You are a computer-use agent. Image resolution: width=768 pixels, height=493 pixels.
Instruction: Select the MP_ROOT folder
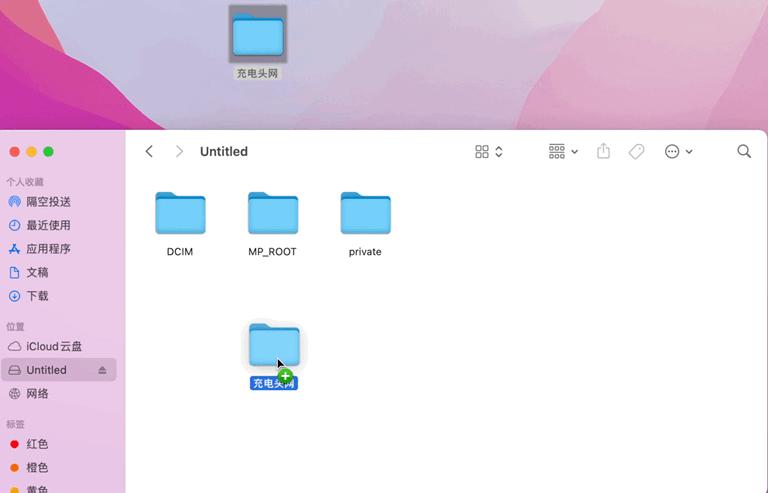[273, 213]
